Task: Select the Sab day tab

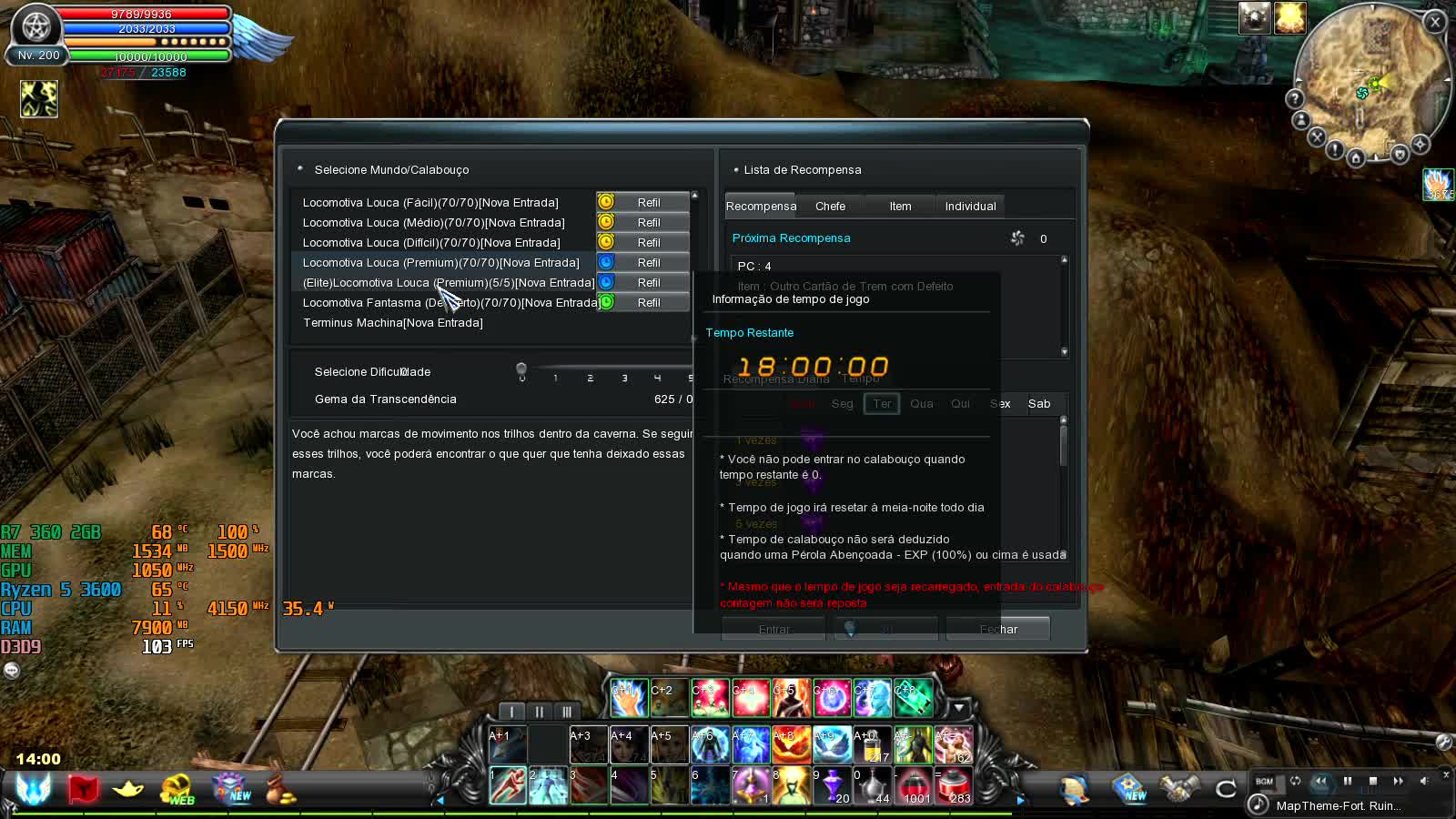Action: [x=1039, y=404]
